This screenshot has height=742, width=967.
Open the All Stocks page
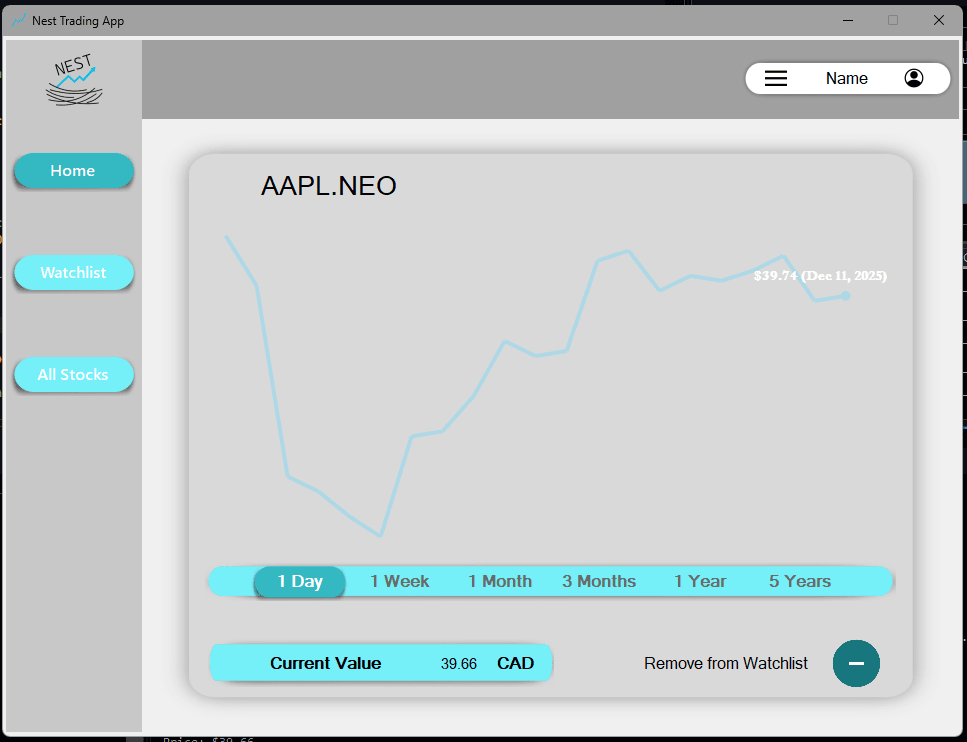tap(73, 374)
